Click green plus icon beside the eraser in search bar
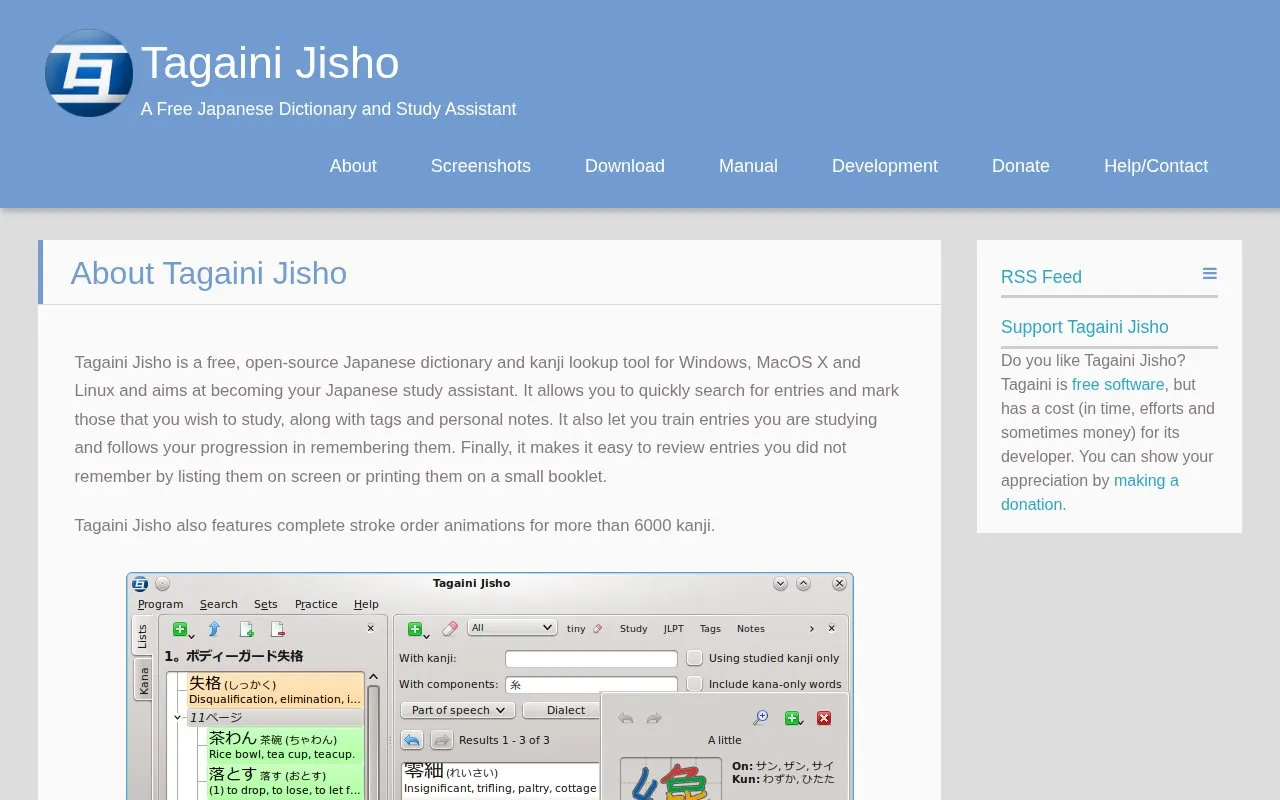 pos(415,629)
